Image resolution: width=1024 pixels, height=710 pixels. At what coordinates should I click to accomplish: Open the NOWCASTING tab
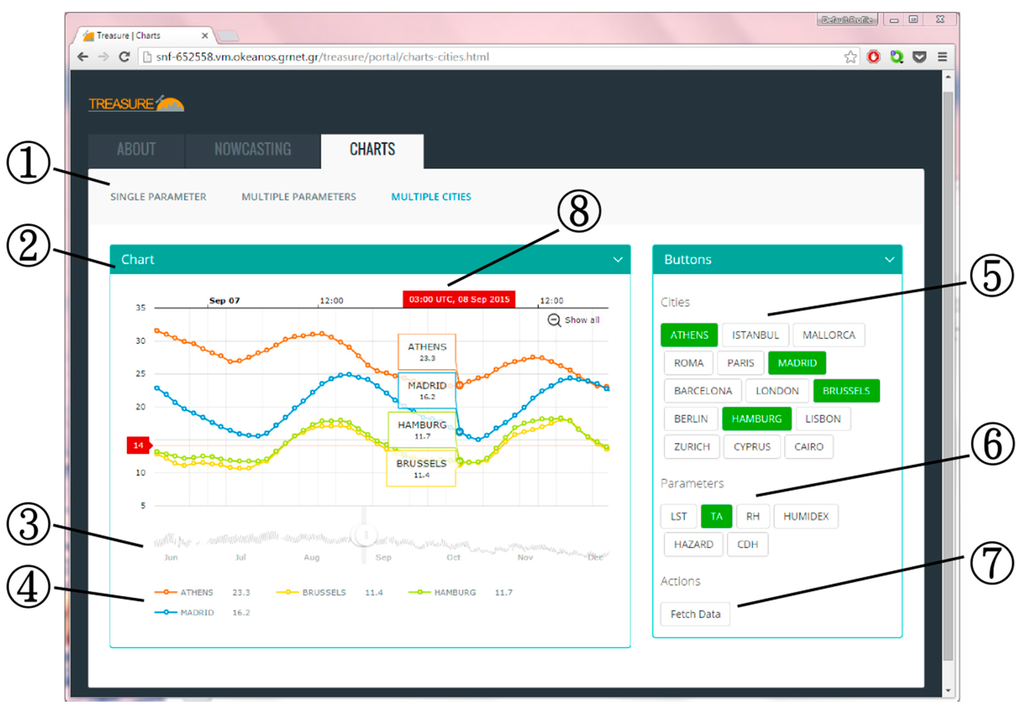coord(253,150)
